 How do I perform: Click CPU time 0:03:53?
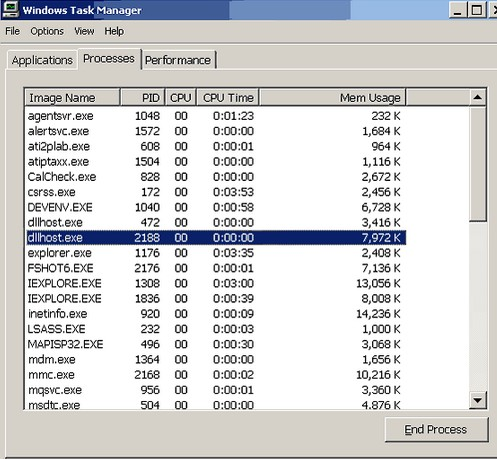point(233,192)
